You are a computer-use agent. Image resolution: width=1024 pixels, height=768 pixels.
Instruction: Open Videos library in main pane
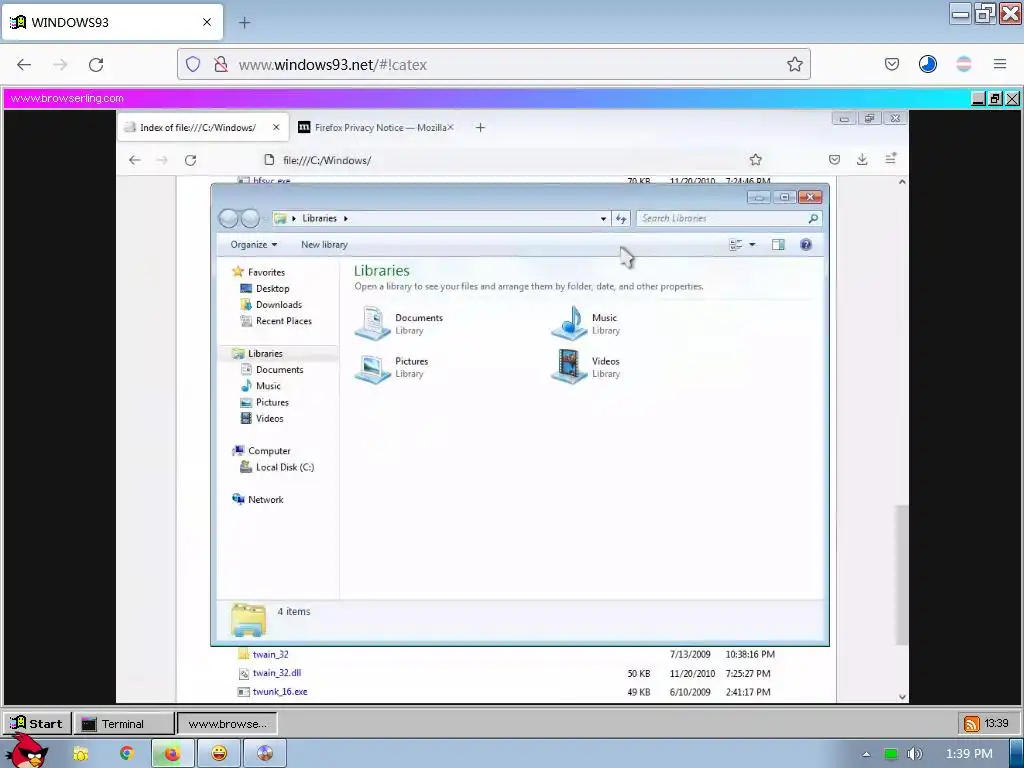586,367
